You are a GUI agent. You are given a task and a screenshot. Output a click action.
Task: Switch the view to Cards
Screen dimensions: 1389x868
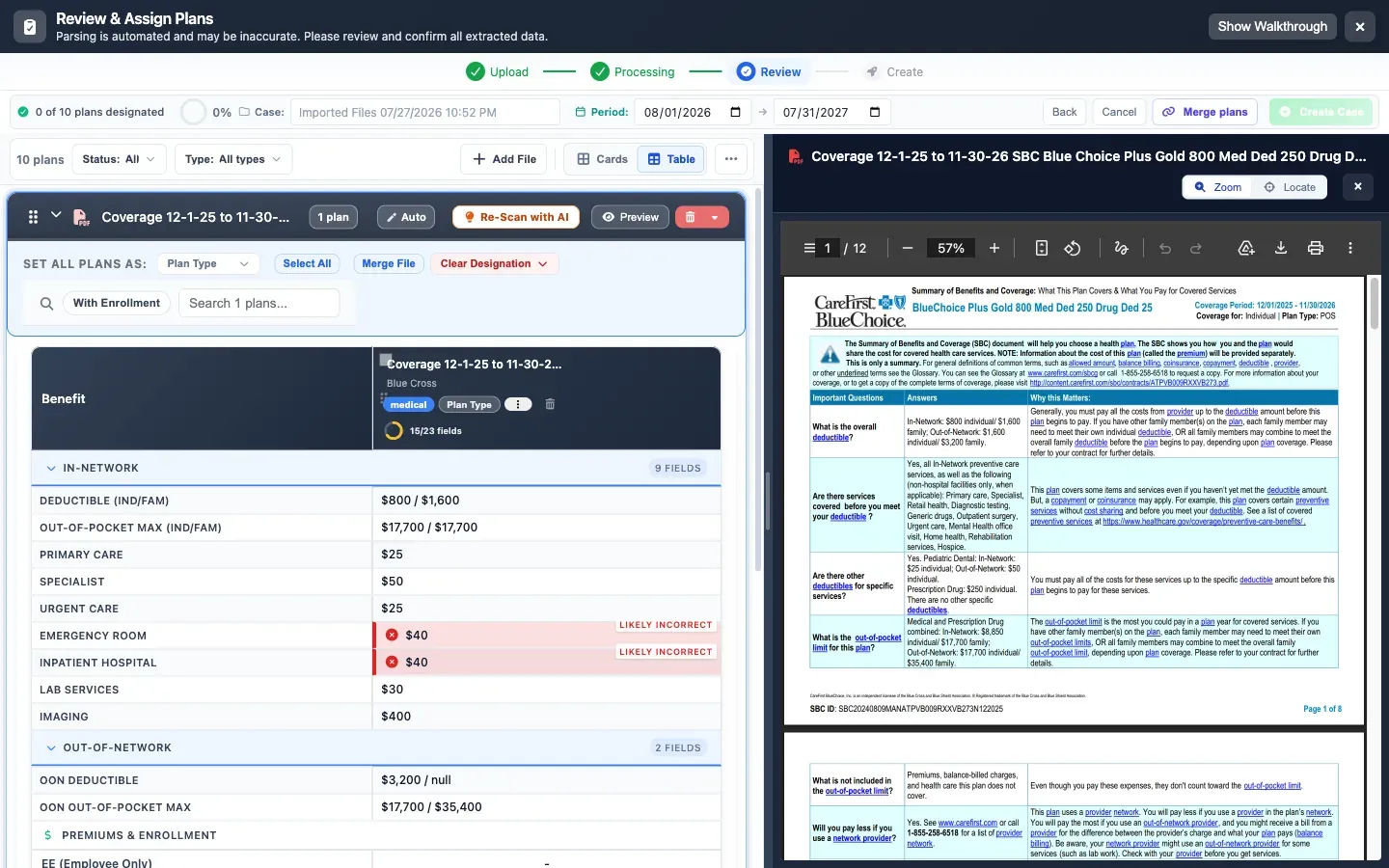point(602,159)
